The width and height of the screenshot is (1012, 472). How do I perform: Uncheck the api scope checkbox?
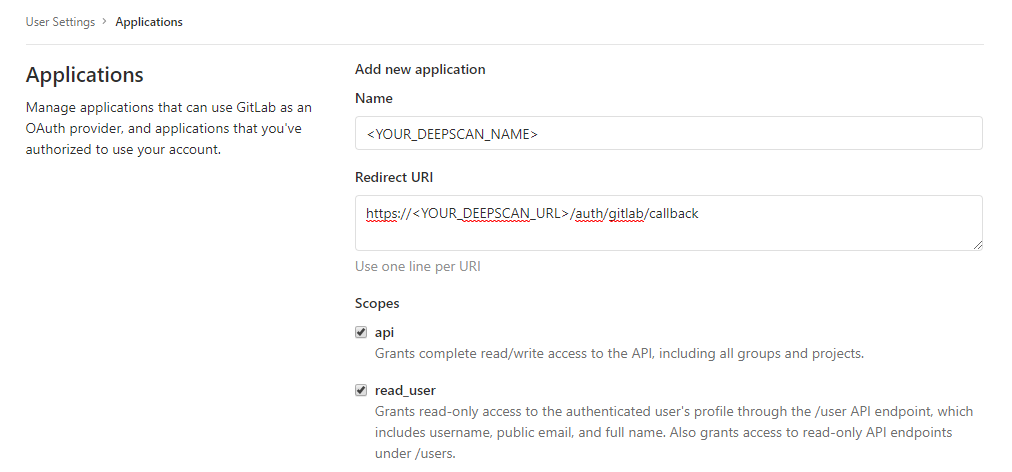point(361,333)
